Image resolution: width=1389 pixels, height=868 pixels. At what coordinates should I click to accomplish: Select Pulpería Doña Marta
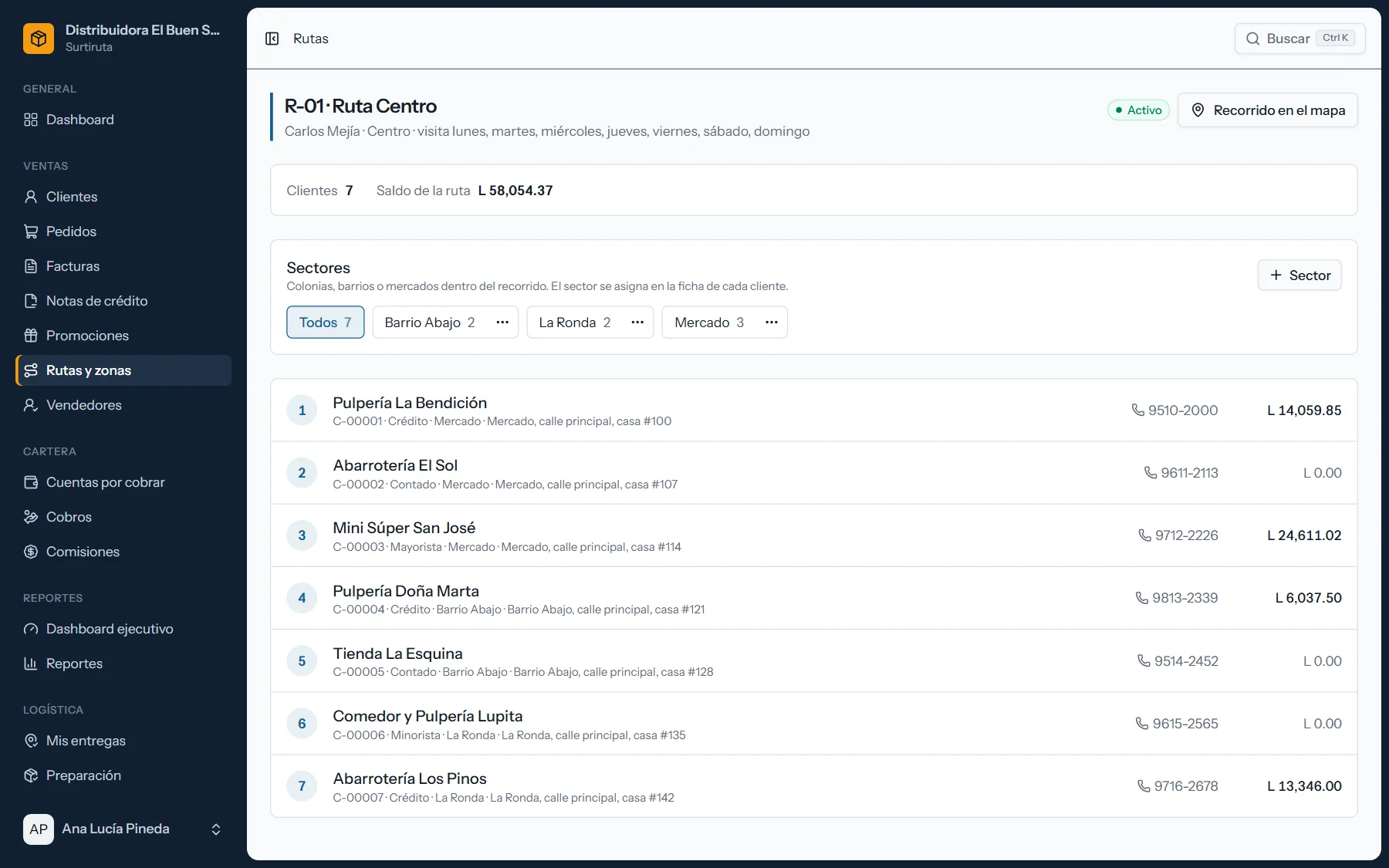(814, 598)
